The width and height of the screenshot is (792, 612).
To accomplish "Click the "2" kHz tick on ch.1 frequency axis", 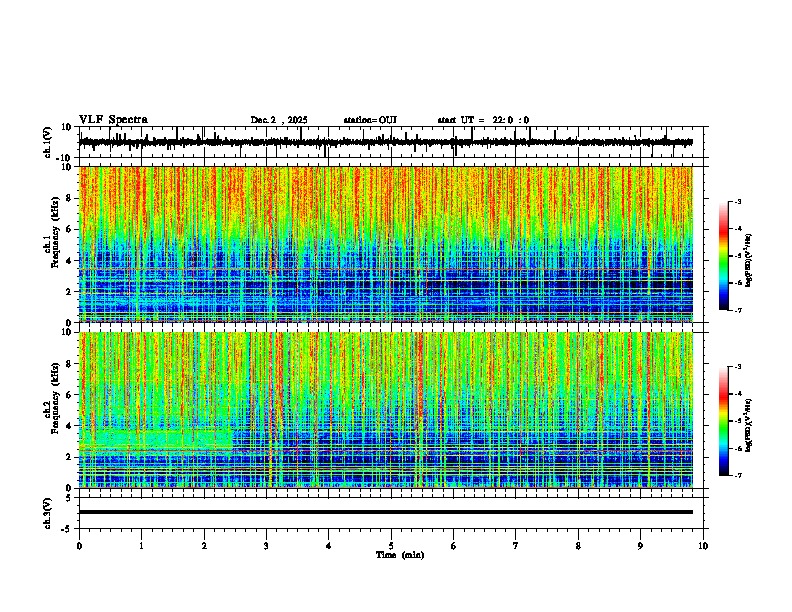I will pos(69,291).
